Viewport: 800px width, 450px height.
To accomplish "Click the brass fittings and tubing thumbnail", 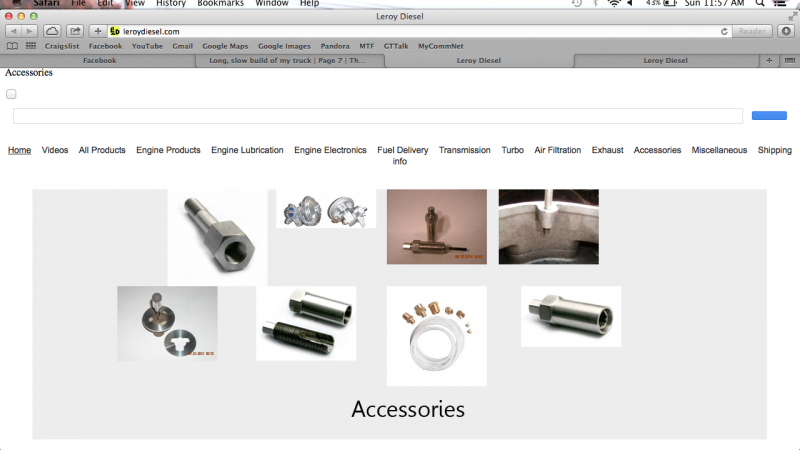I will 436,335.
